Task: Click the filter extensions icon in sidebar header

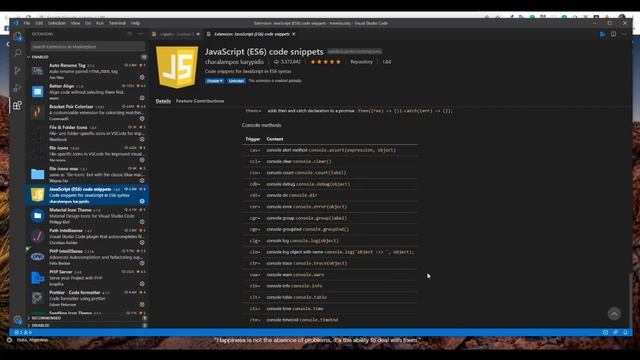Action: pyautogui.click(x=130, y=34)
